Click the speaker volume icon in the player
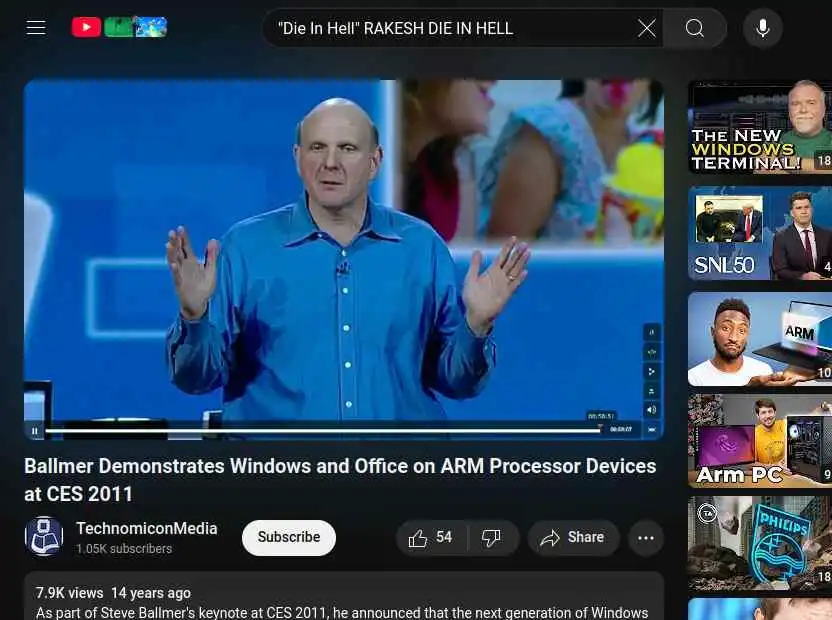832x620 pixels. [652, 410]
